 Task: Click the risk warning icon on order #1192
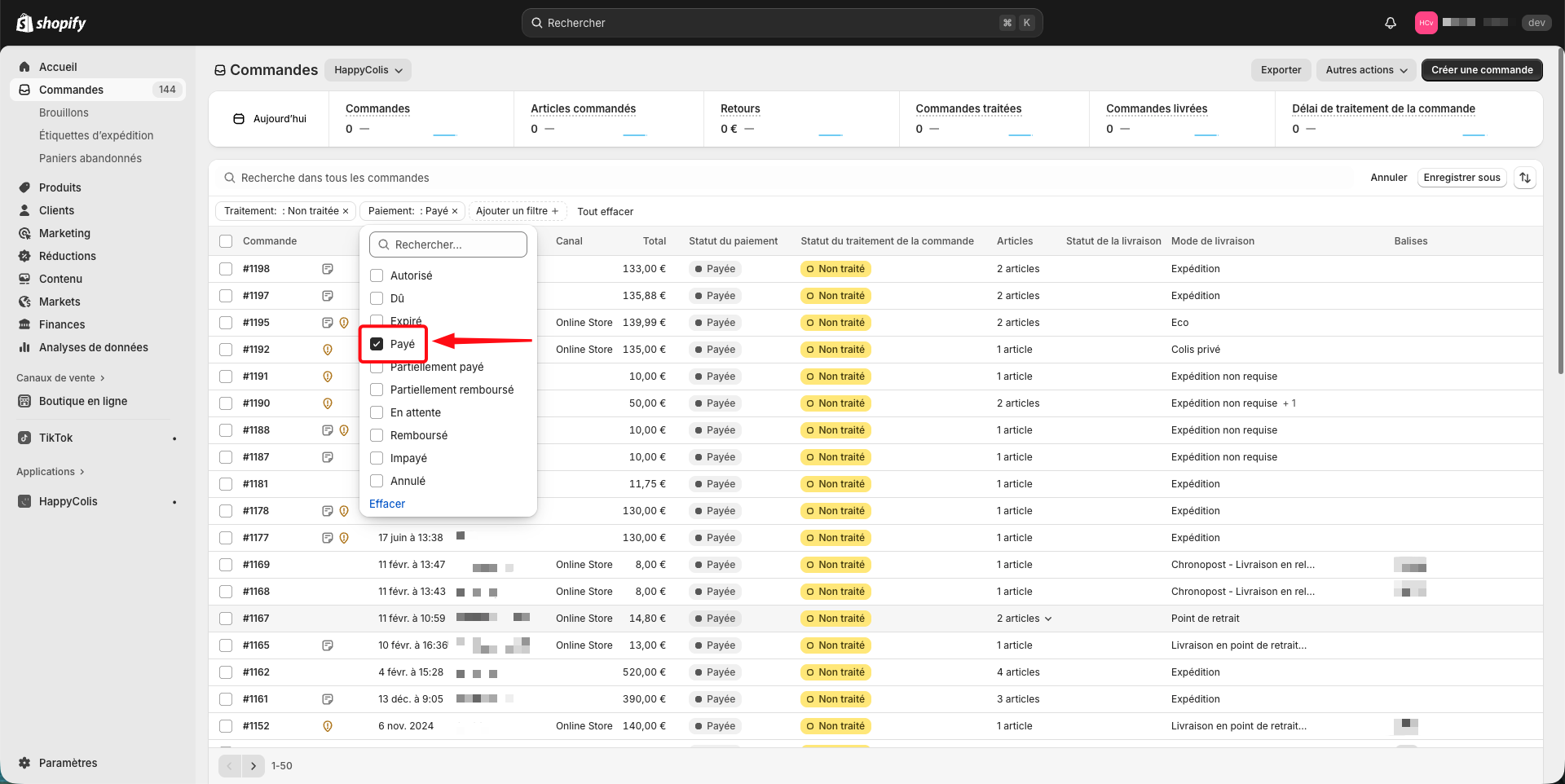(x=328, y=350)
